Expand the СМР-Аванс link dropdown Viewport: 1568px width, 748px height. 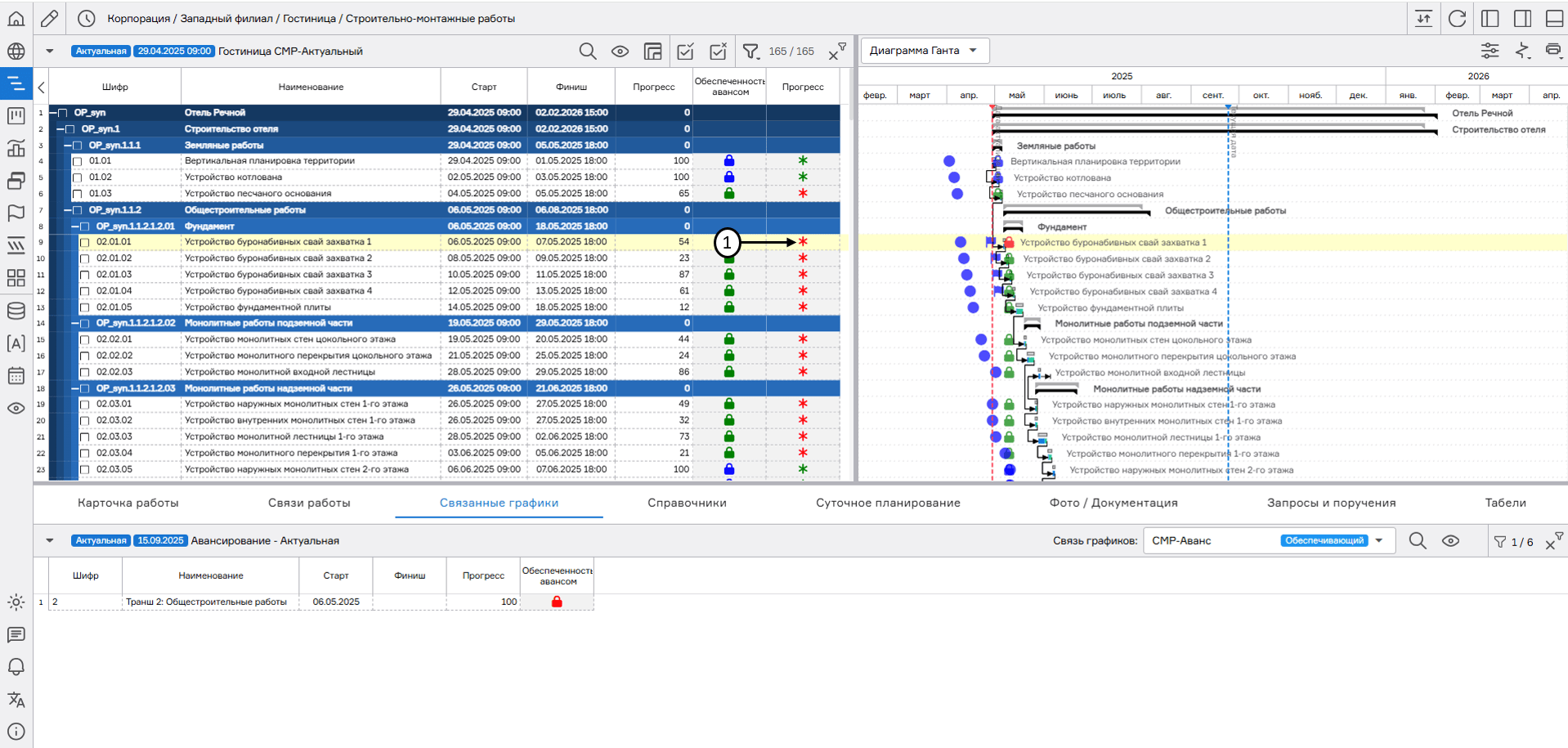tap(1378, 541)
